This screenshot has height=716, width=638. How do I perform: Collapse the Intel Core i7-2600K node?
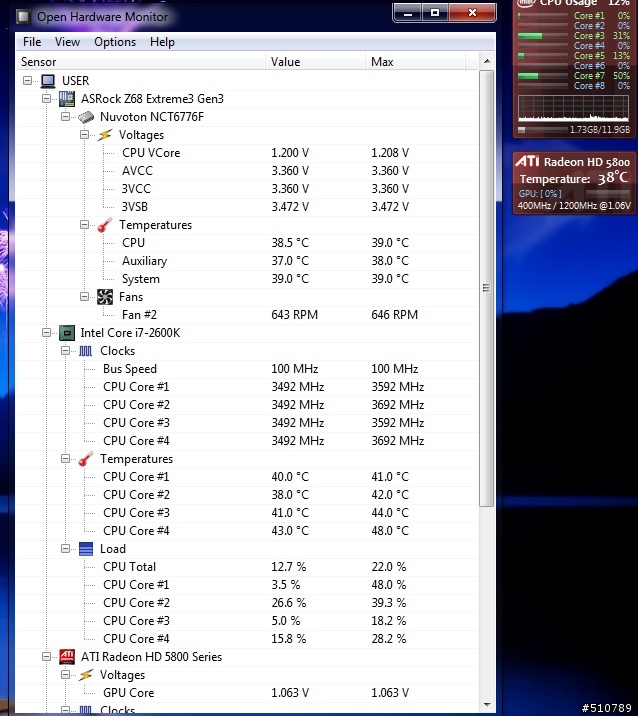(x=47, y=333)
